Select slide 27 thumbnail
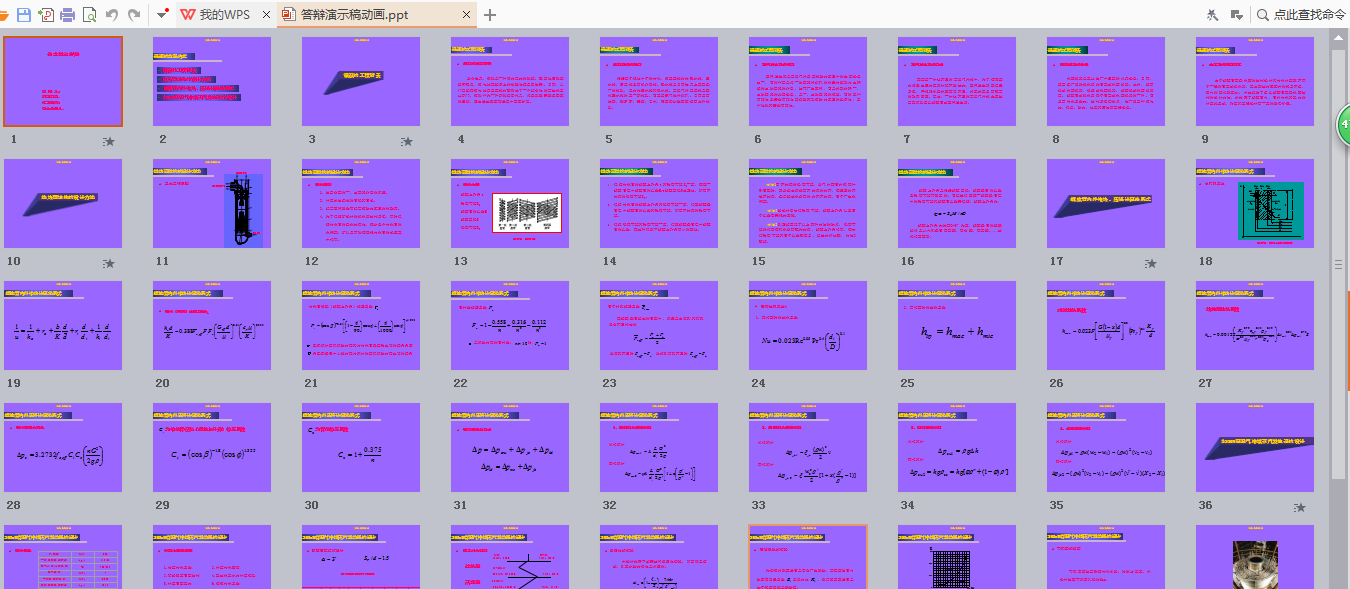 tap(1255, 326)
